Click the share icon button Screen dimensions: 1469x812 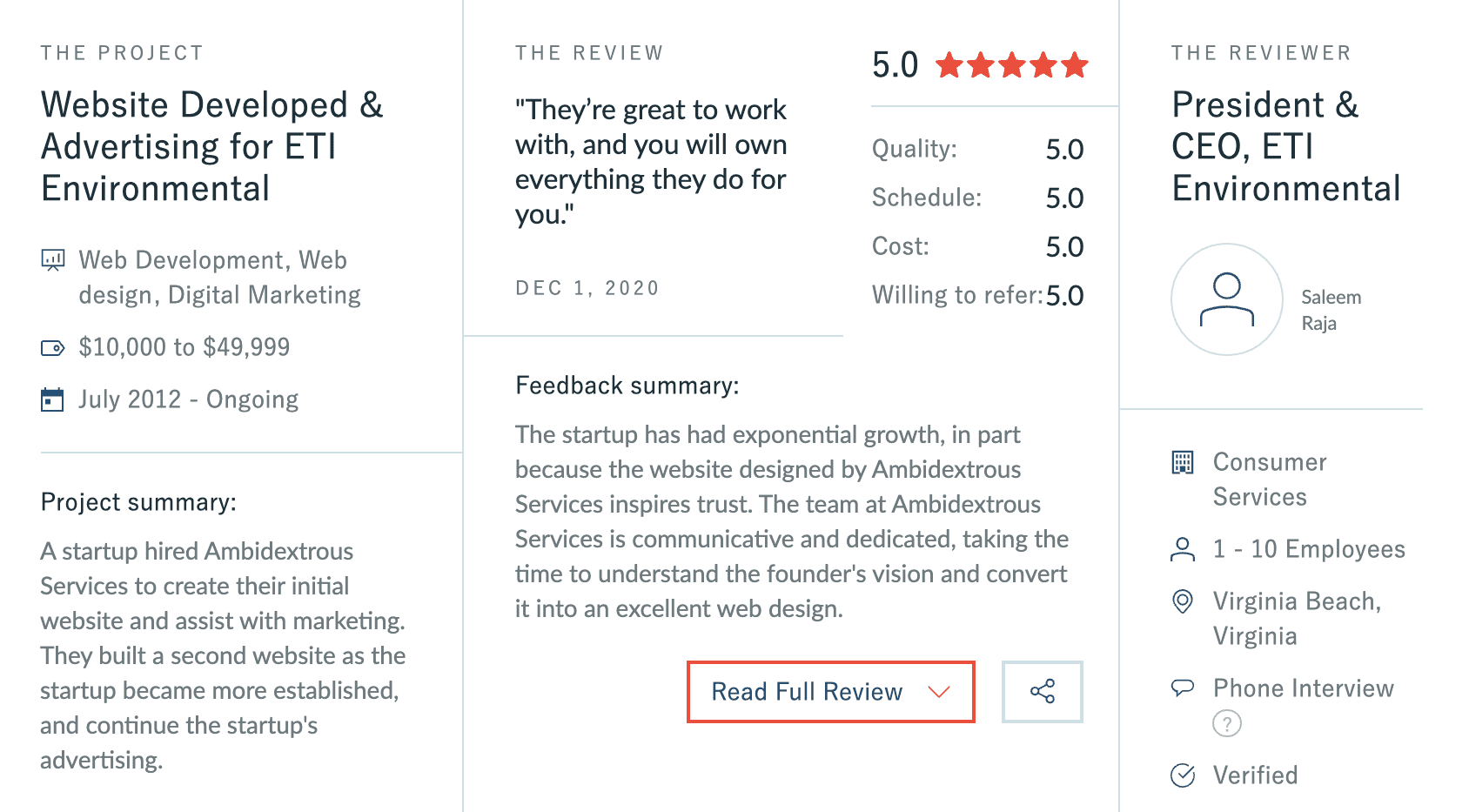point(1042,692)
